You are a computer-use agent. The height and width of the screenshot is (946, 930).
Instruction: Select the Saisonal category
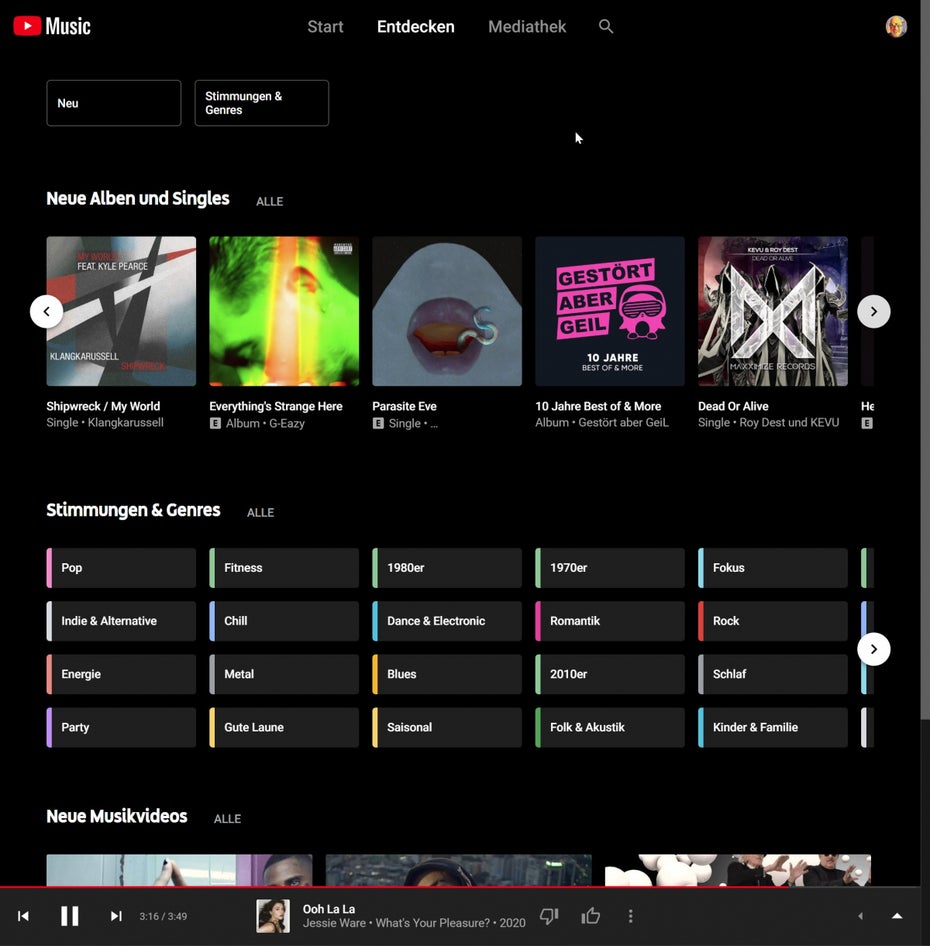tap(447, 727)
